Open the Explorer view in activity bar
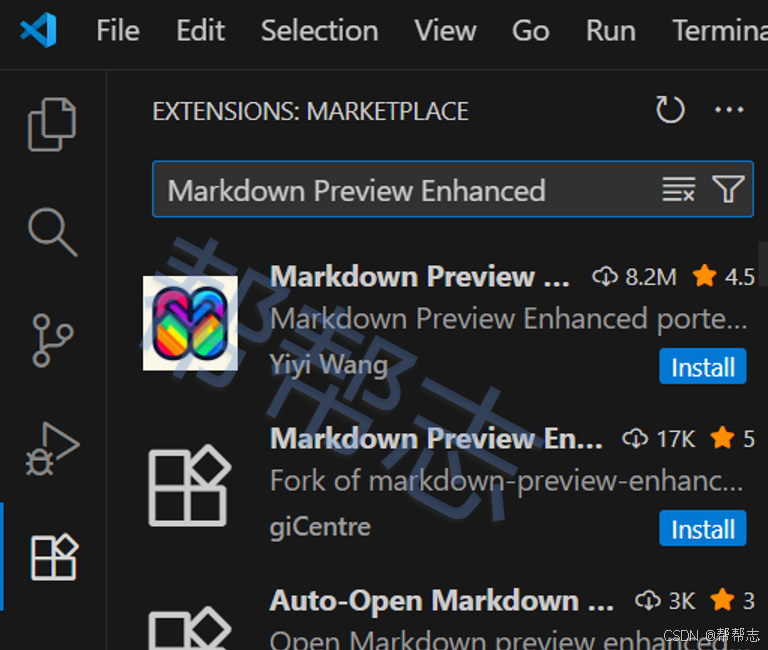This screenshot has width=768, height=650. coord(52,124)
